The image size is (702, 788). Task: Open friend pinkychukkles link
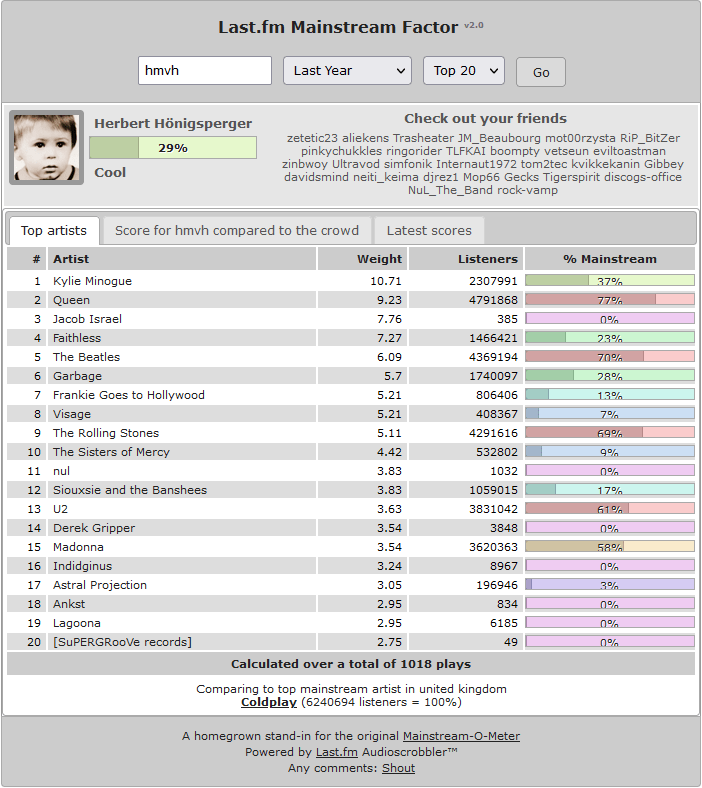tap(341, 151)
